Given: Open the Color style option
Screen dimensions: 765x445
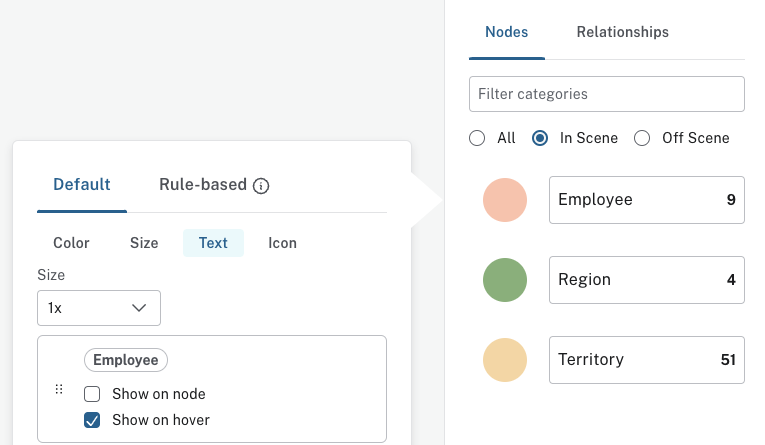Looking at the screenshot, I should [x=71, y=243].
